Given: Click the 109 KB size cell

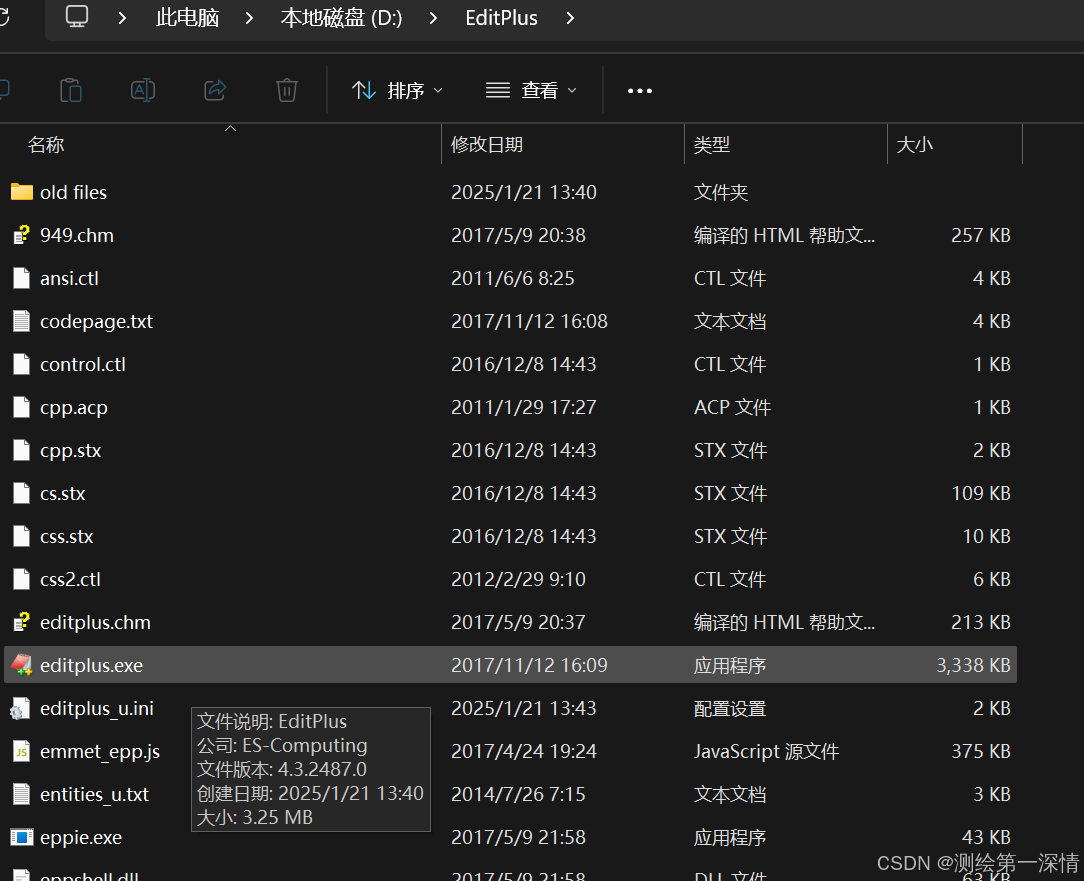Looking at the screenshot, I should 981,493.
